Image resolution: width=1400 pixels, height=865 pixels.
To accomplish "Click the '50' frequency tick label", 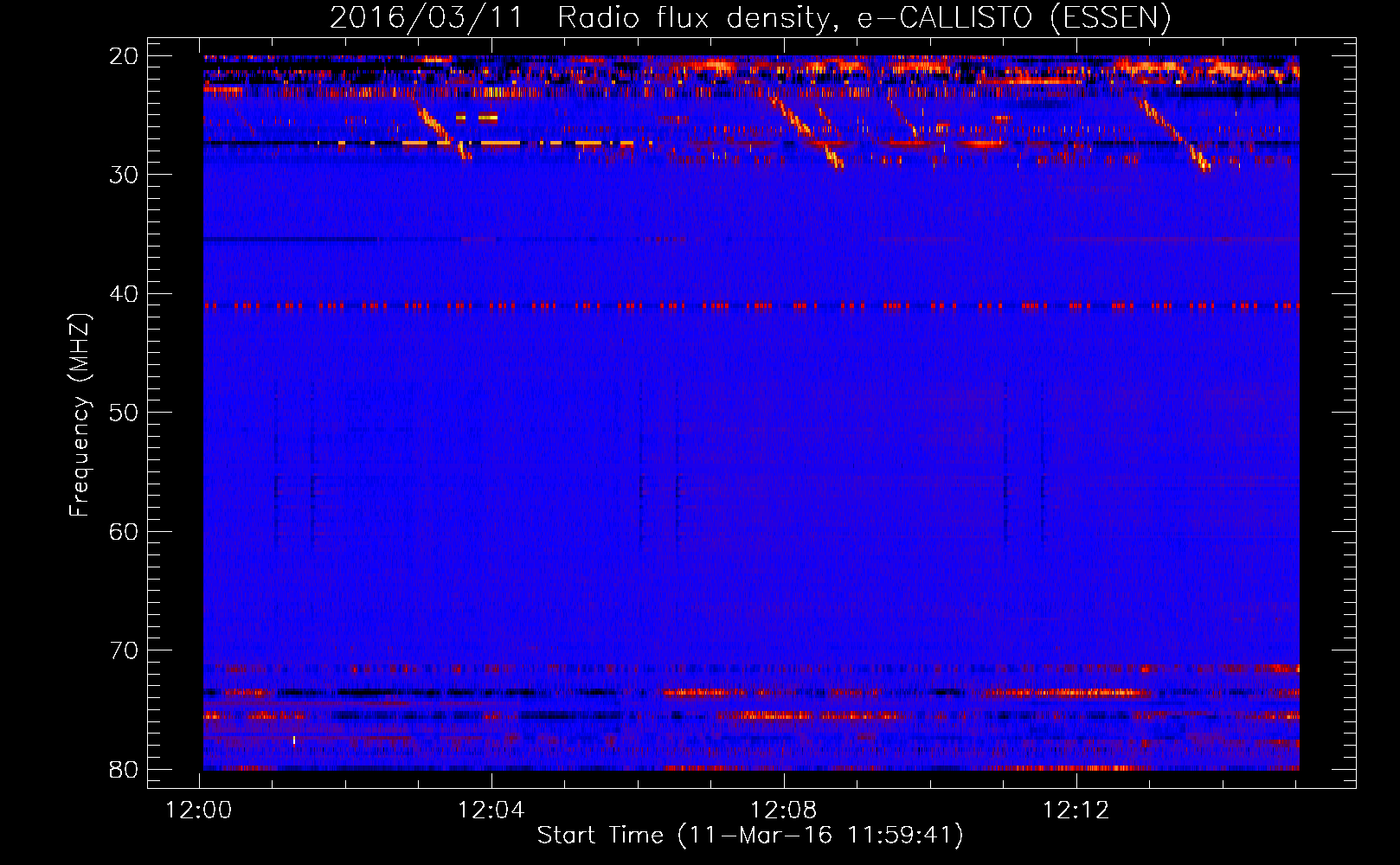I will (x=125, y=413).
